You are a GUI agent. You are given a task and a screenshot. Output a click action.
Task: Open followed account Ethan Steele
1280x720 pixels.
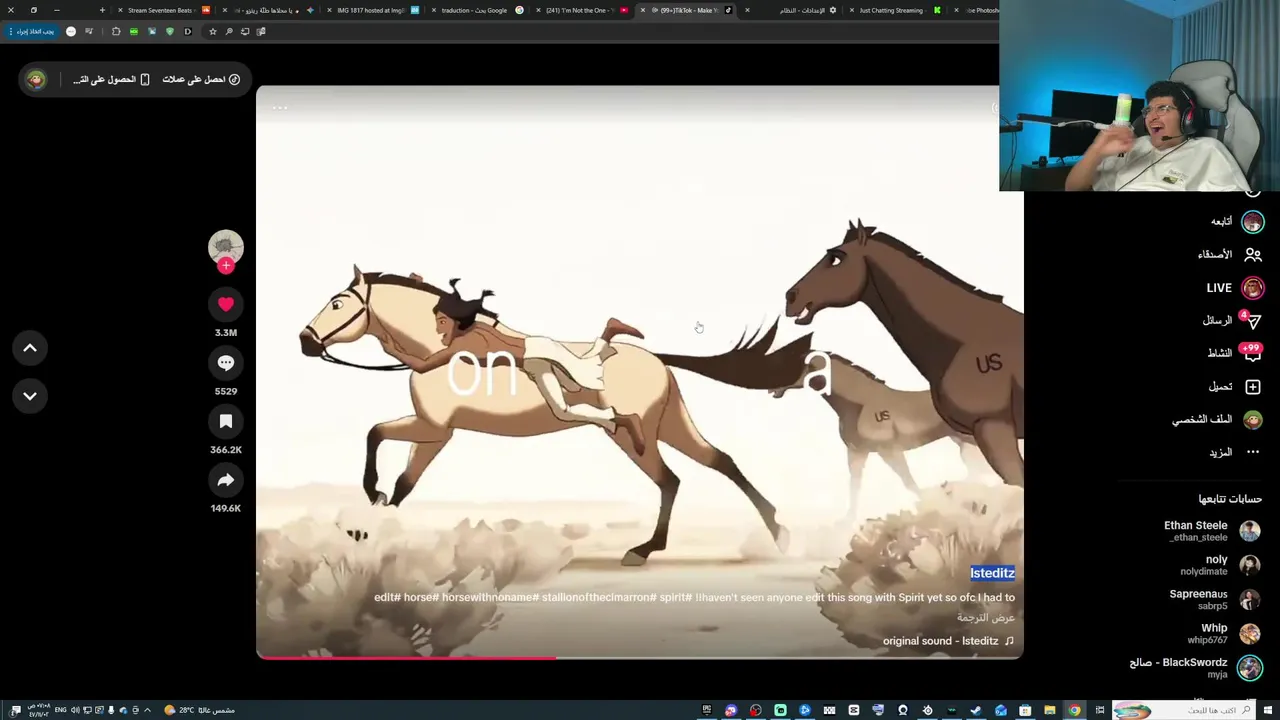(1212, 531)
